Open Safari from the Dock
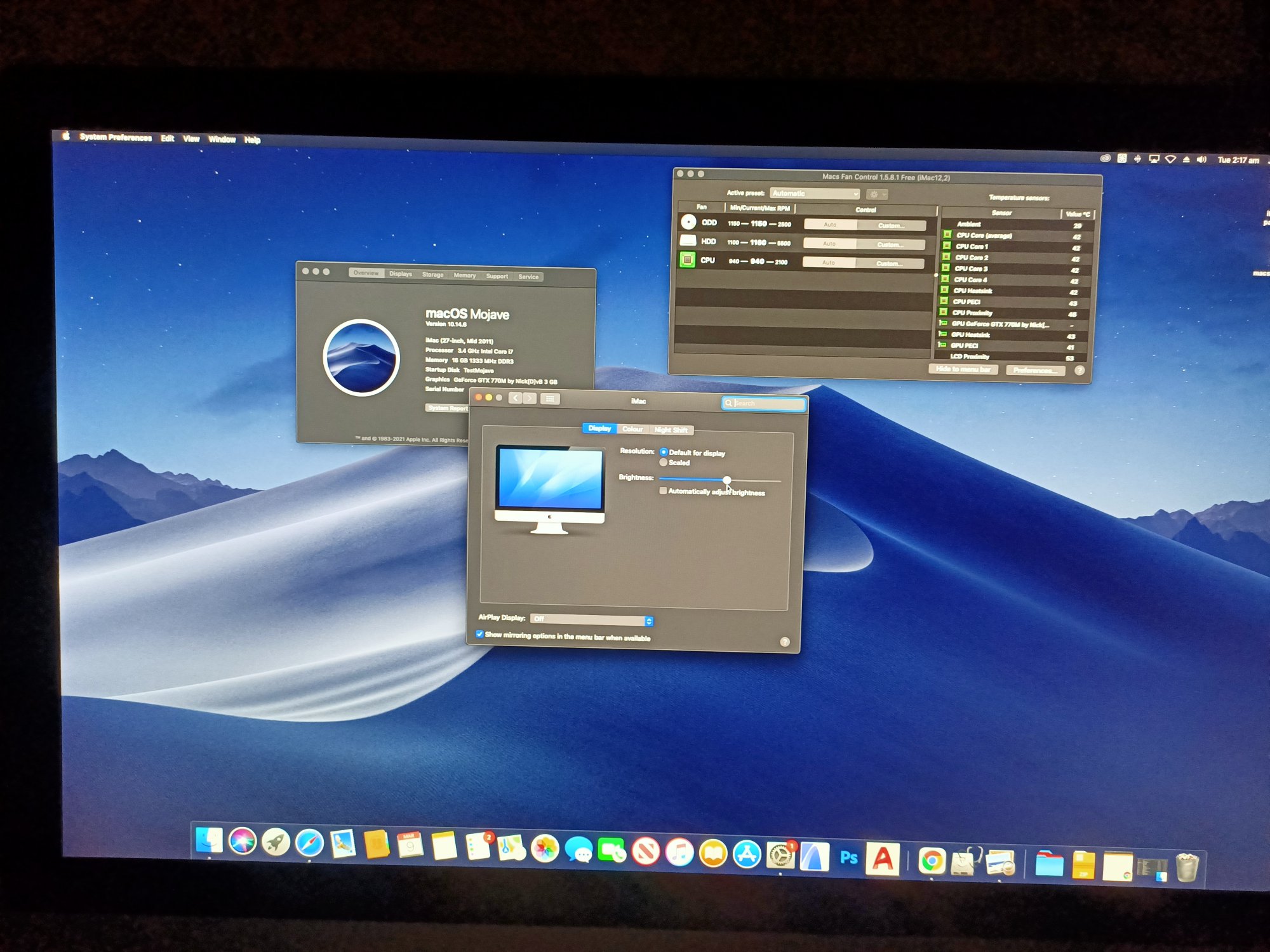Viewport: 1270px width, 952px height. coord(309,843)
